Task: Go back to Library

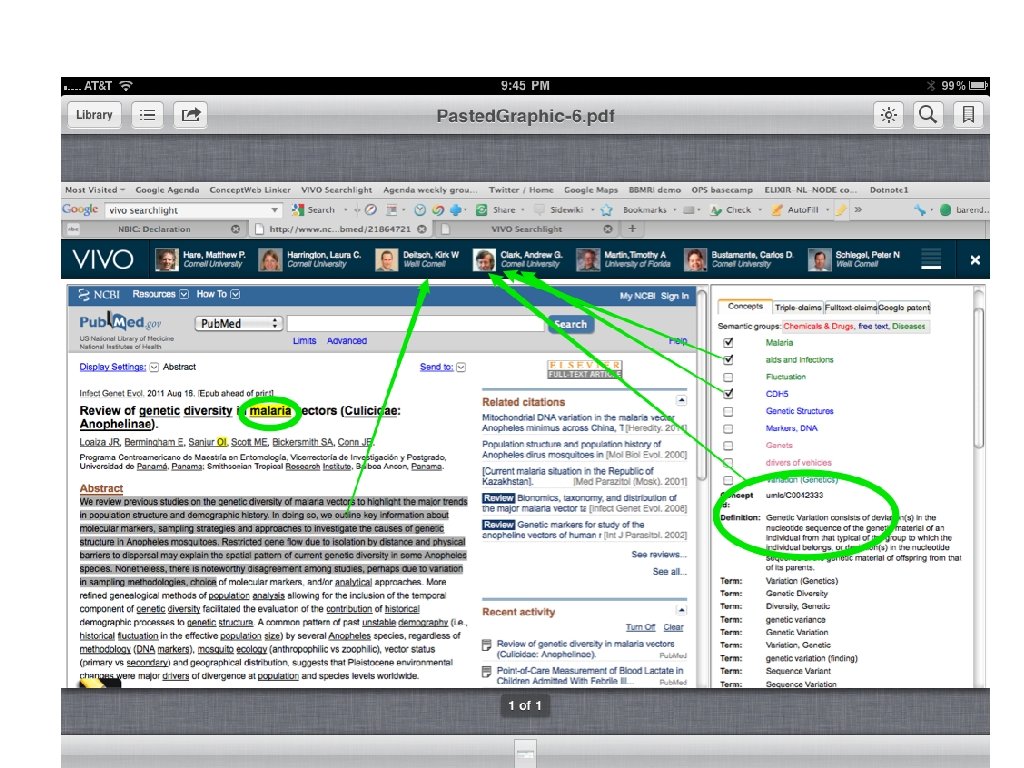Action: click(94, 115)
